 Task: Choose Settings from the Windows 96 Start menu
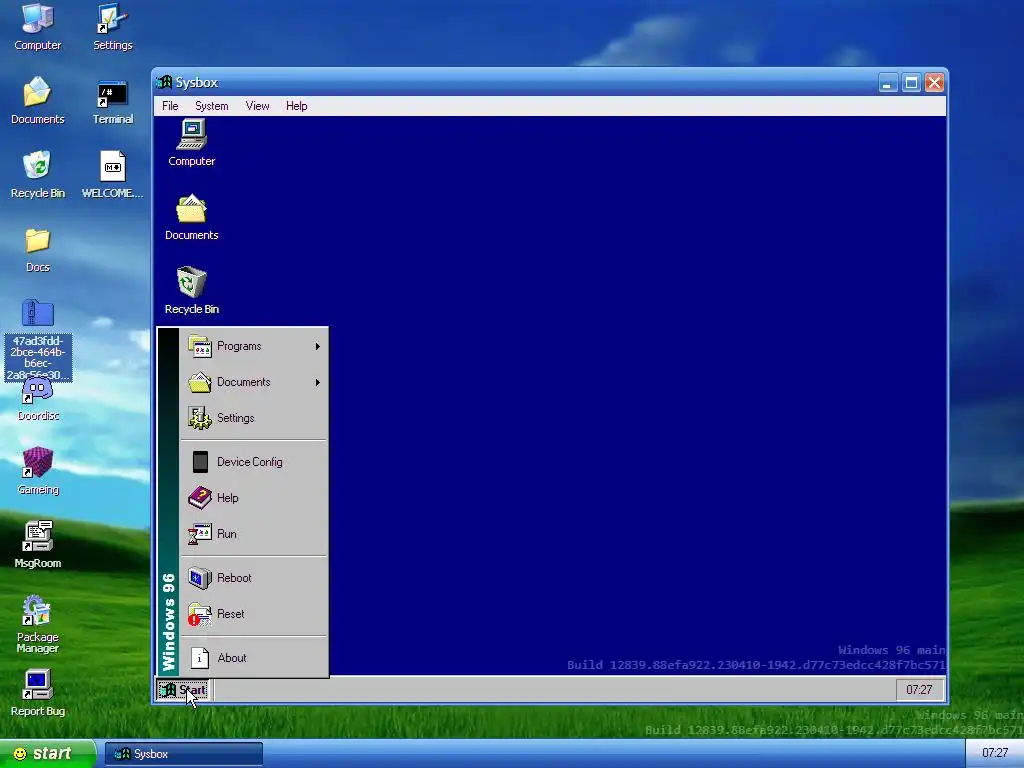click(x=254, y=418)
